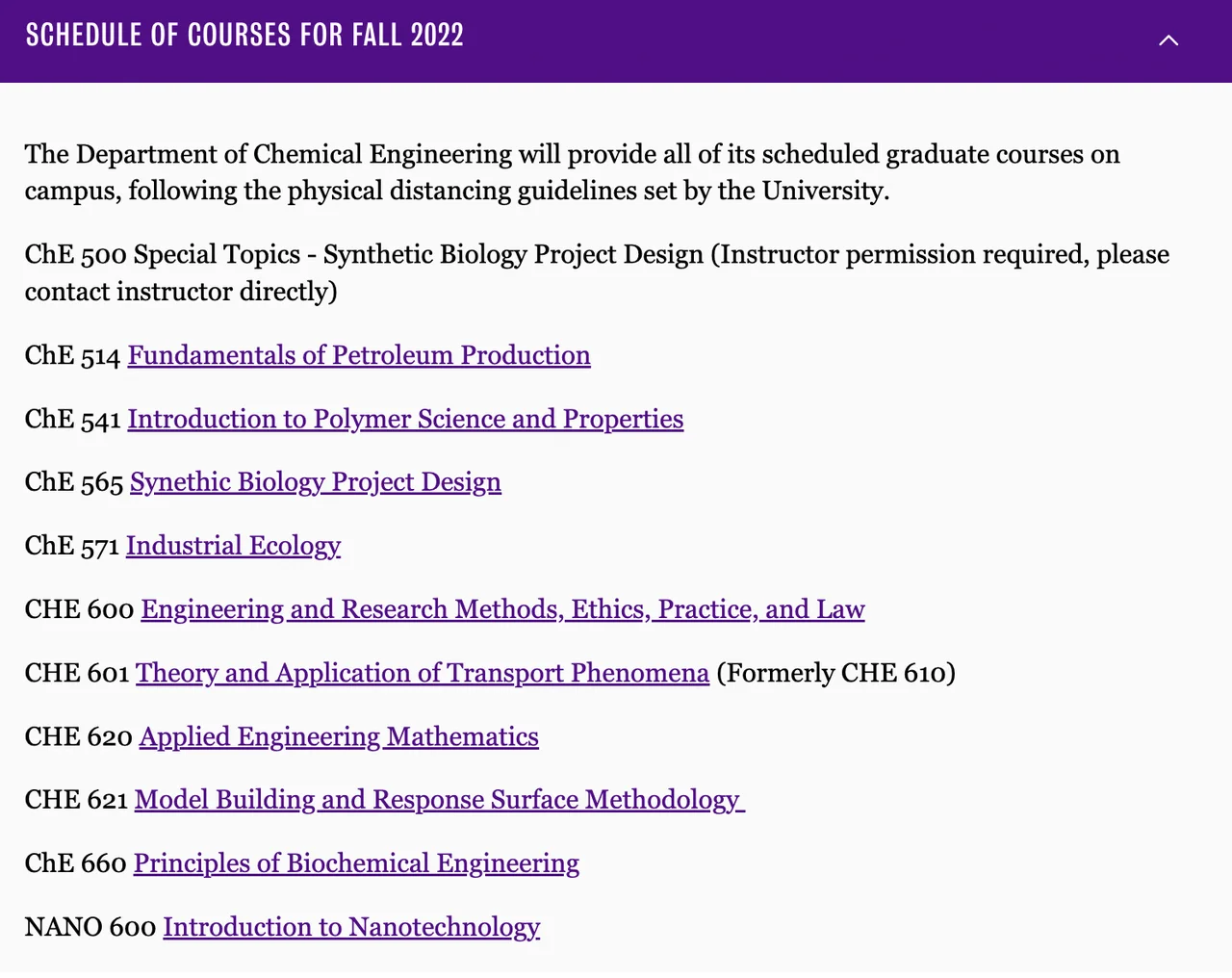Open Principles of Biochemical Engineering link

click(356, 863)
